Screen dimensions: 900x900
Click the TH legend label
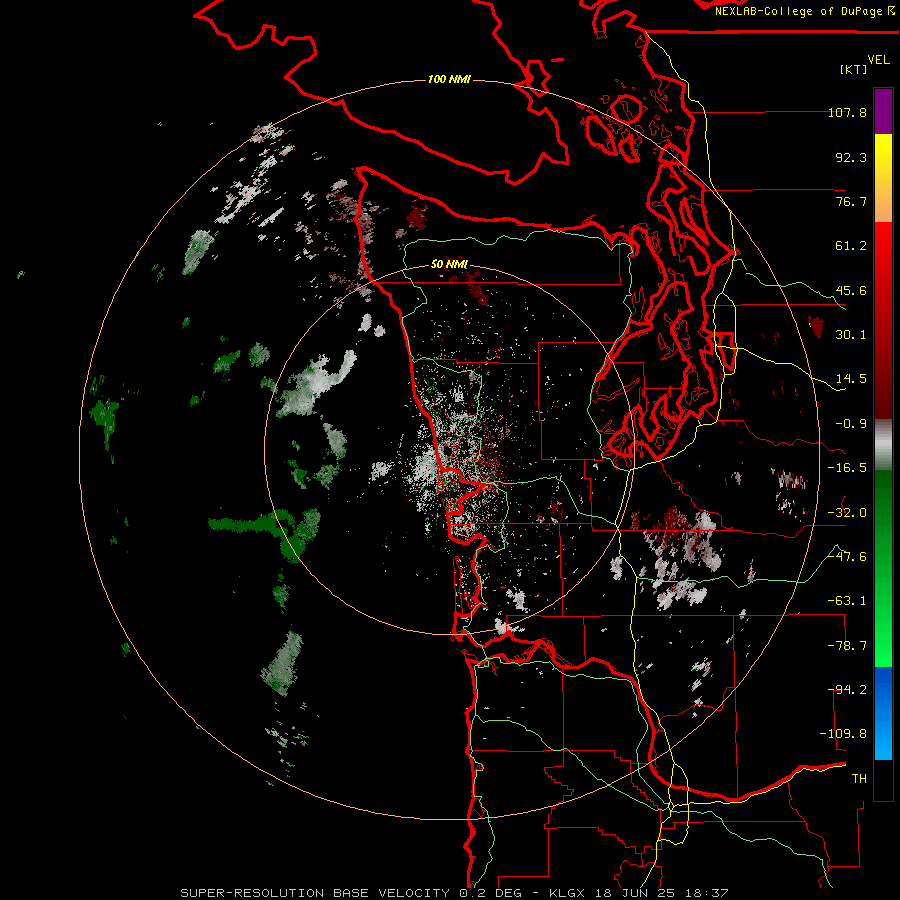(859, 779)
